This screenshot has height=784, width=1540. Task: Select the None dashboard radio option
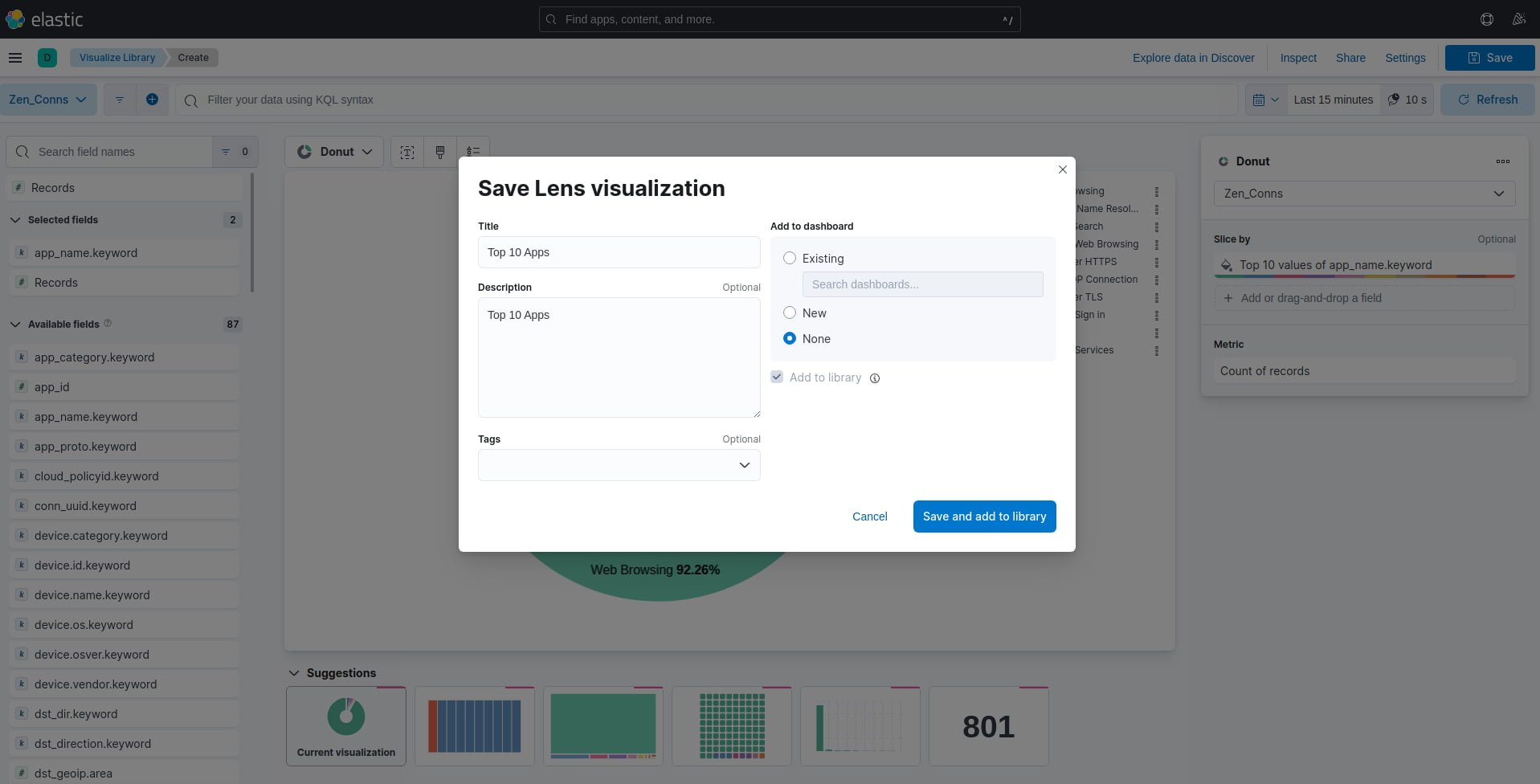click(790, 339)
